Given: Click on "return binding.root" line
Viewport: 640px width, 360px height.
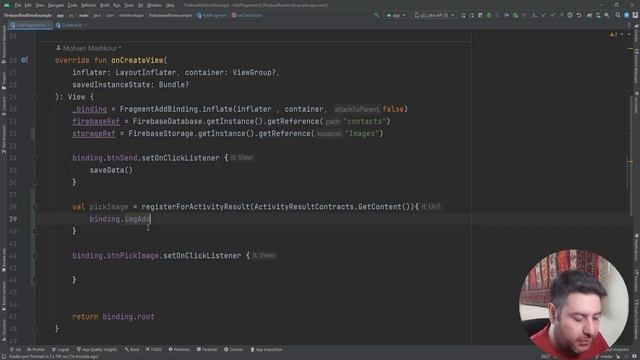Looking at the screenshot, I should [113, 317].
